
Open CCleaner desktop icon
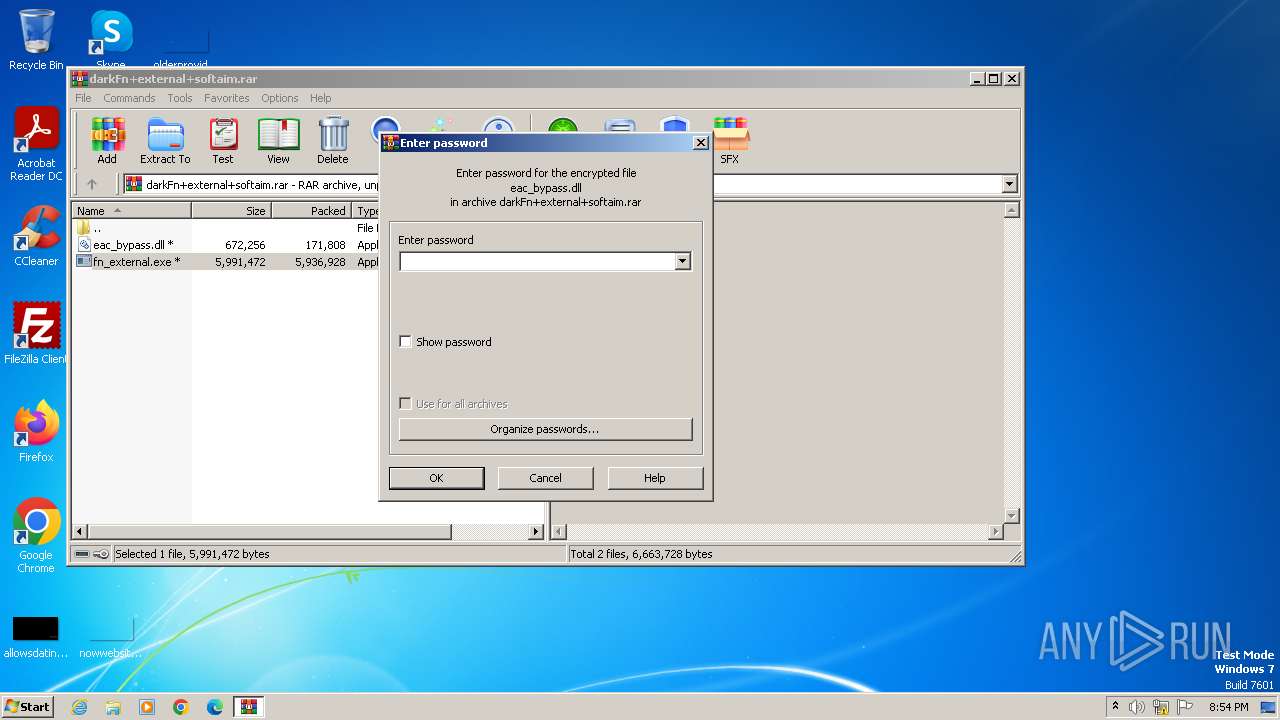point(36,237)
